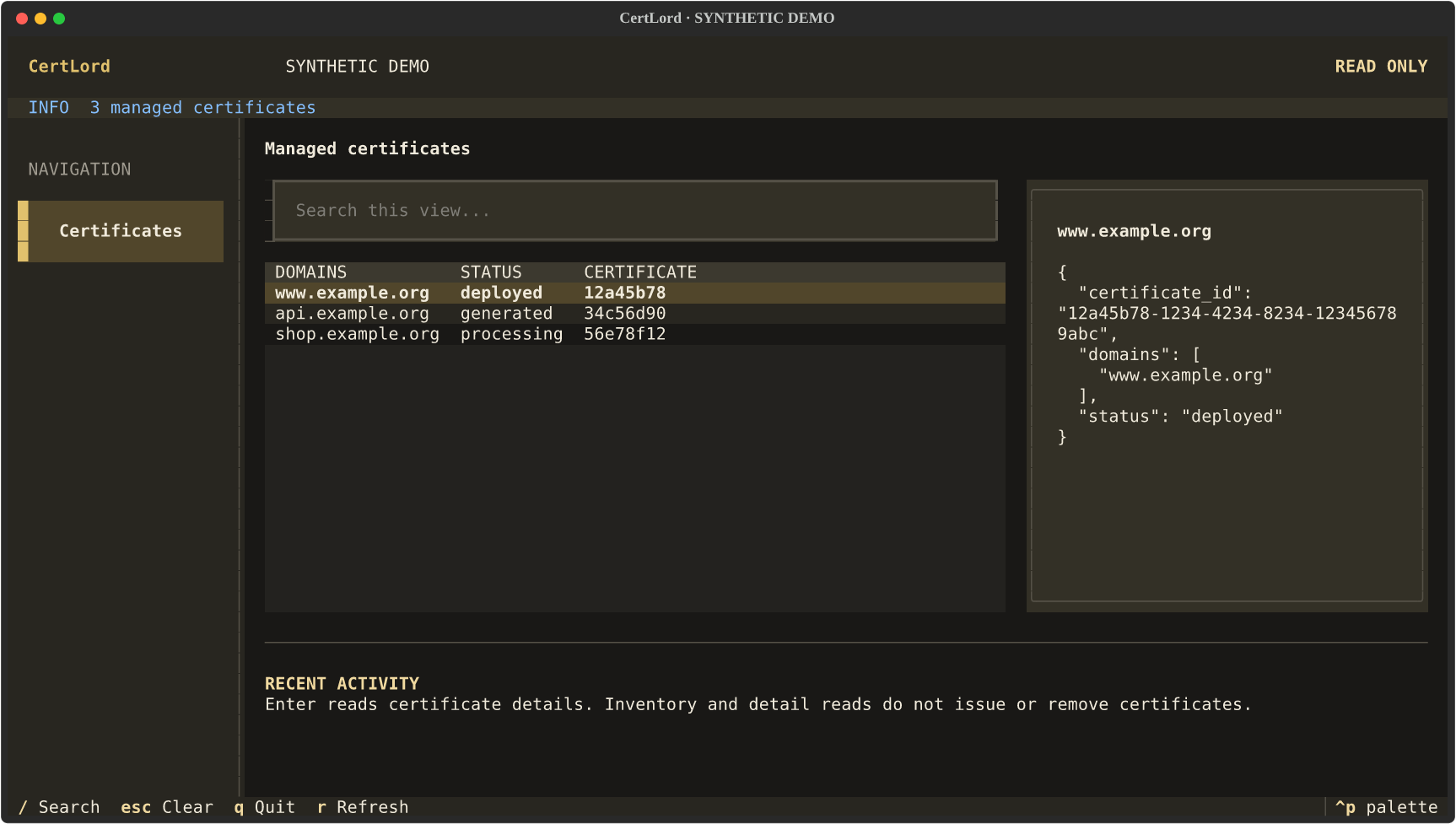Click the q Quit footer shortcut

[x=265, y=807]
